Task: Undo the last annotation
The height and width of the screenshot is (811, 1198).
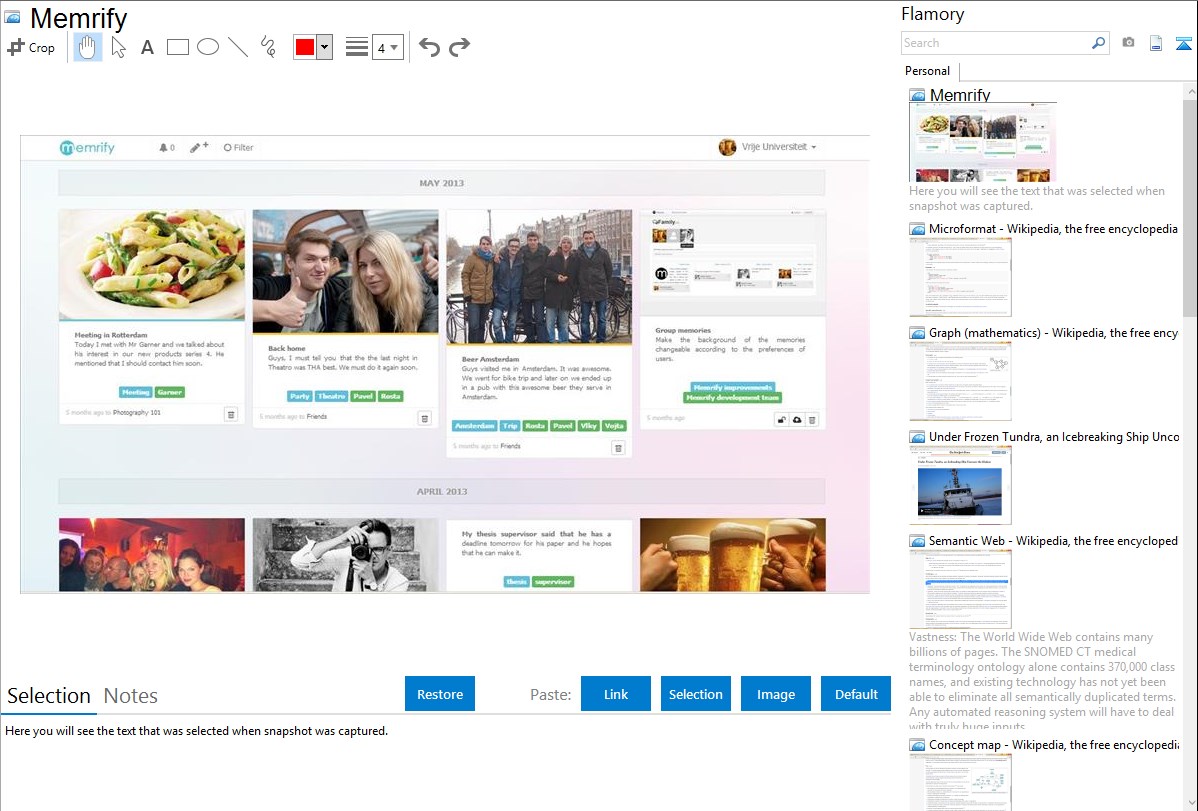Action: click(429, 47)
